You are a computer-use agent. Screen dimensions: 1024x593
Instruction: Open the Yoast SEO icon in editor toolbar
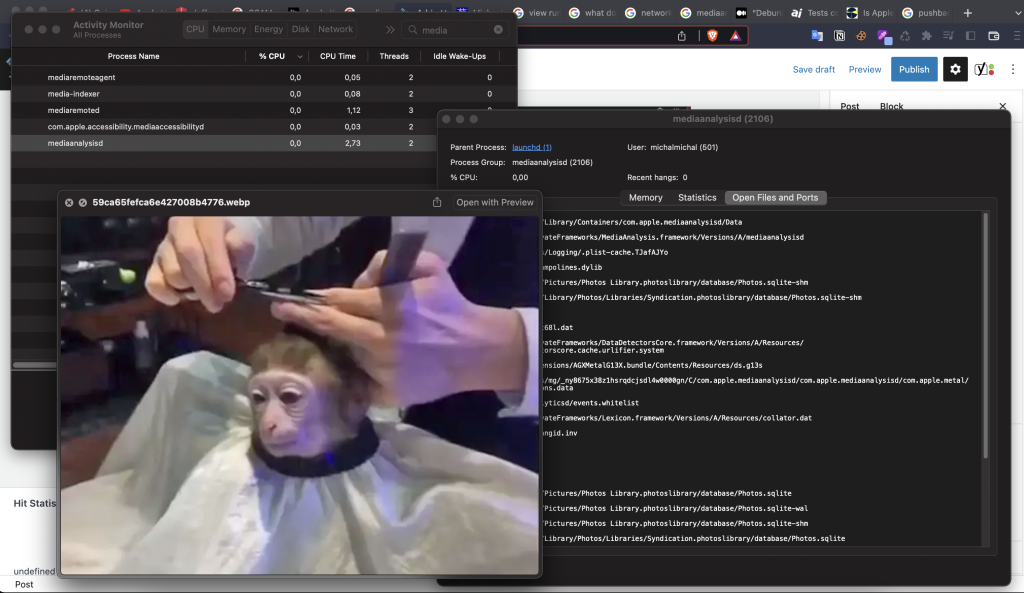click(x=984, y=69)
